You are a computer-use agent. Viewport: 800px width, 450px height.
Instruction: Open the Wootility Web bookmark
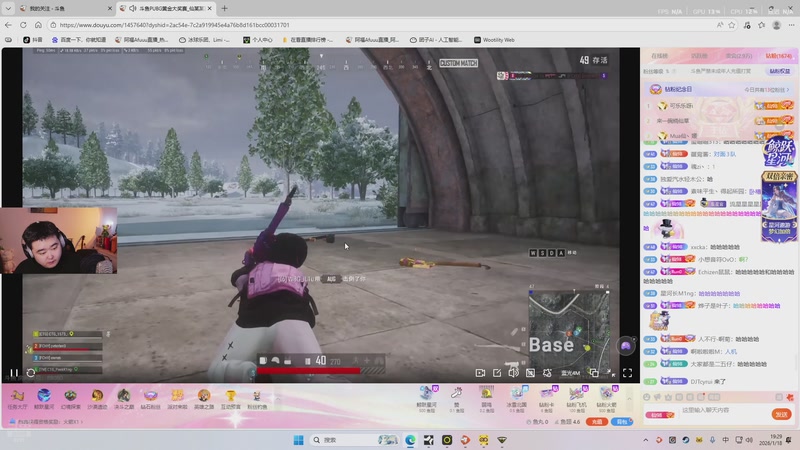pos(494,40)
